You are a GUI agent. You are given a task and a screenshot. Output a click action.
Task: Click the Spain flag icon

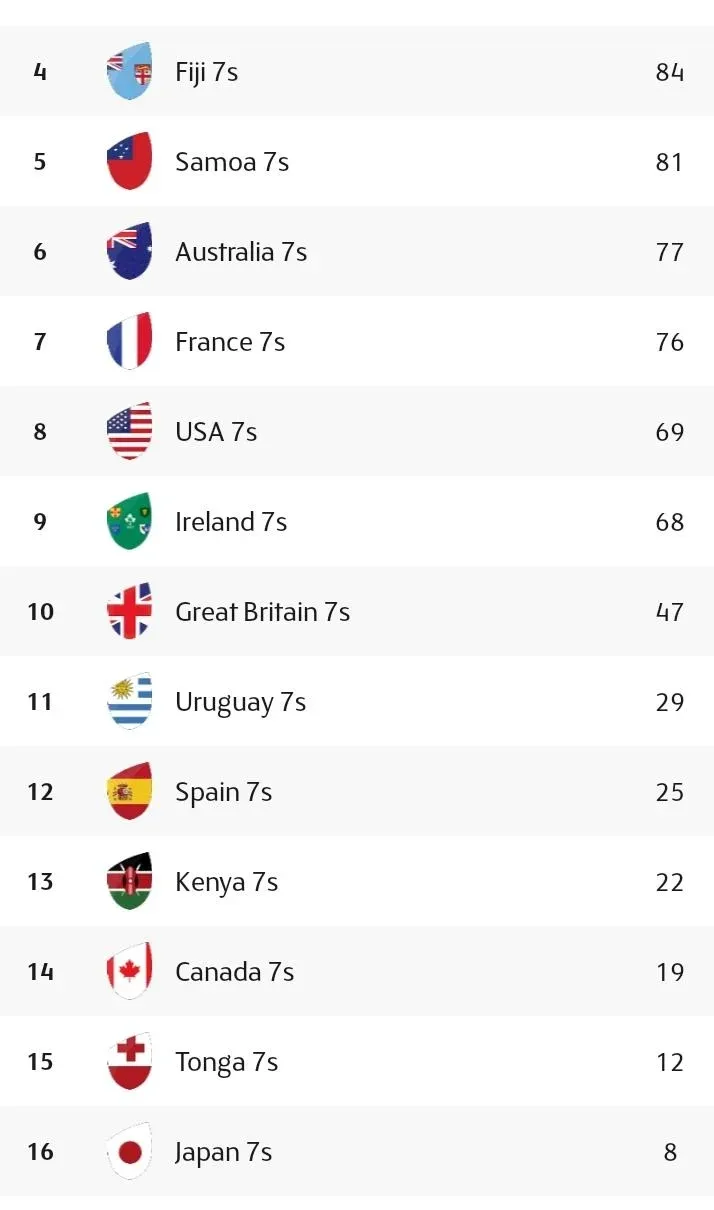(130, 792)
